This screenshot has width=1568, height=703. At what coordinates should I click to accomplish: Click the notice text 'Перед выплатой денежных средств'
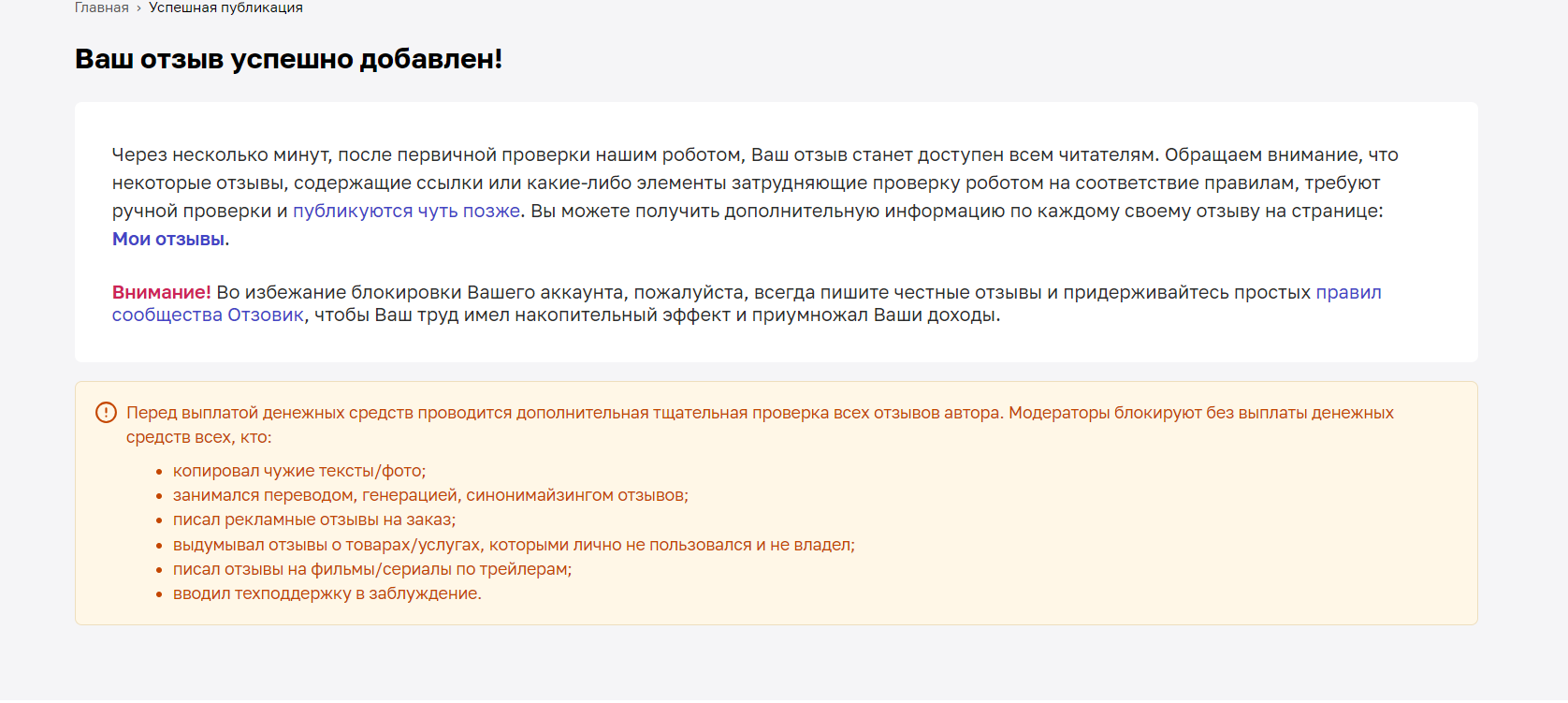(x=270, y=413)
